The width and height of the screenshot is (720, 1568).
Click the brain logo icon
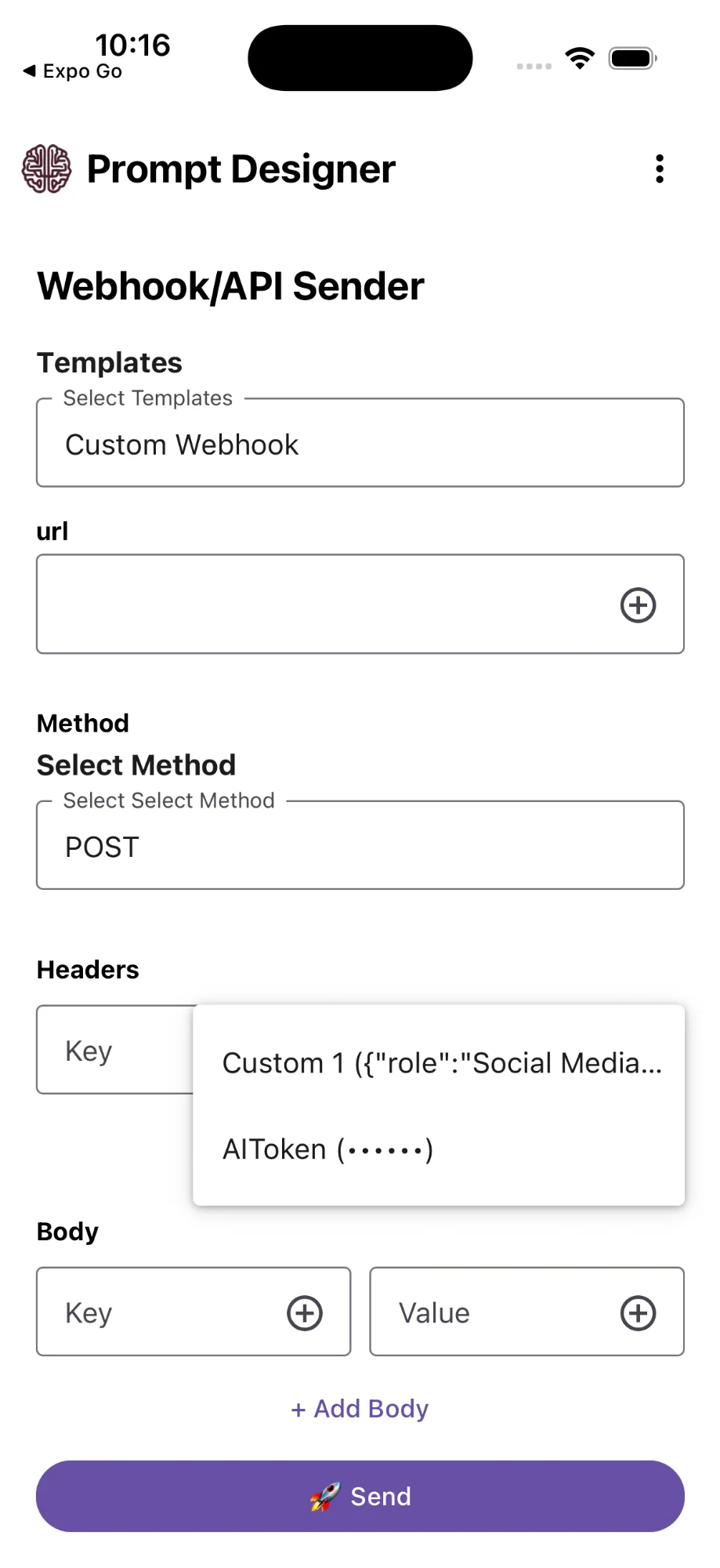46,169
